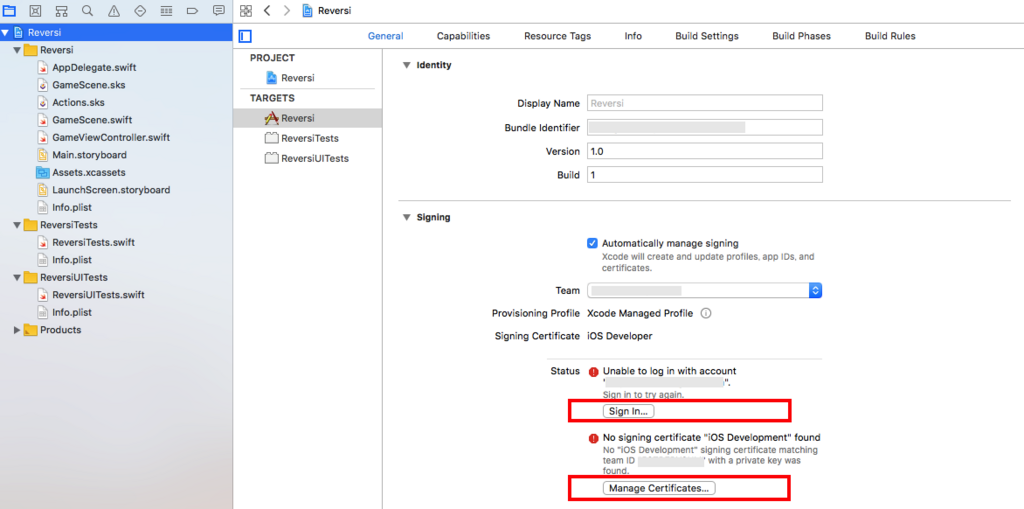
Task: Click the error icon beside No signing certificate
Action: point(593,438)
